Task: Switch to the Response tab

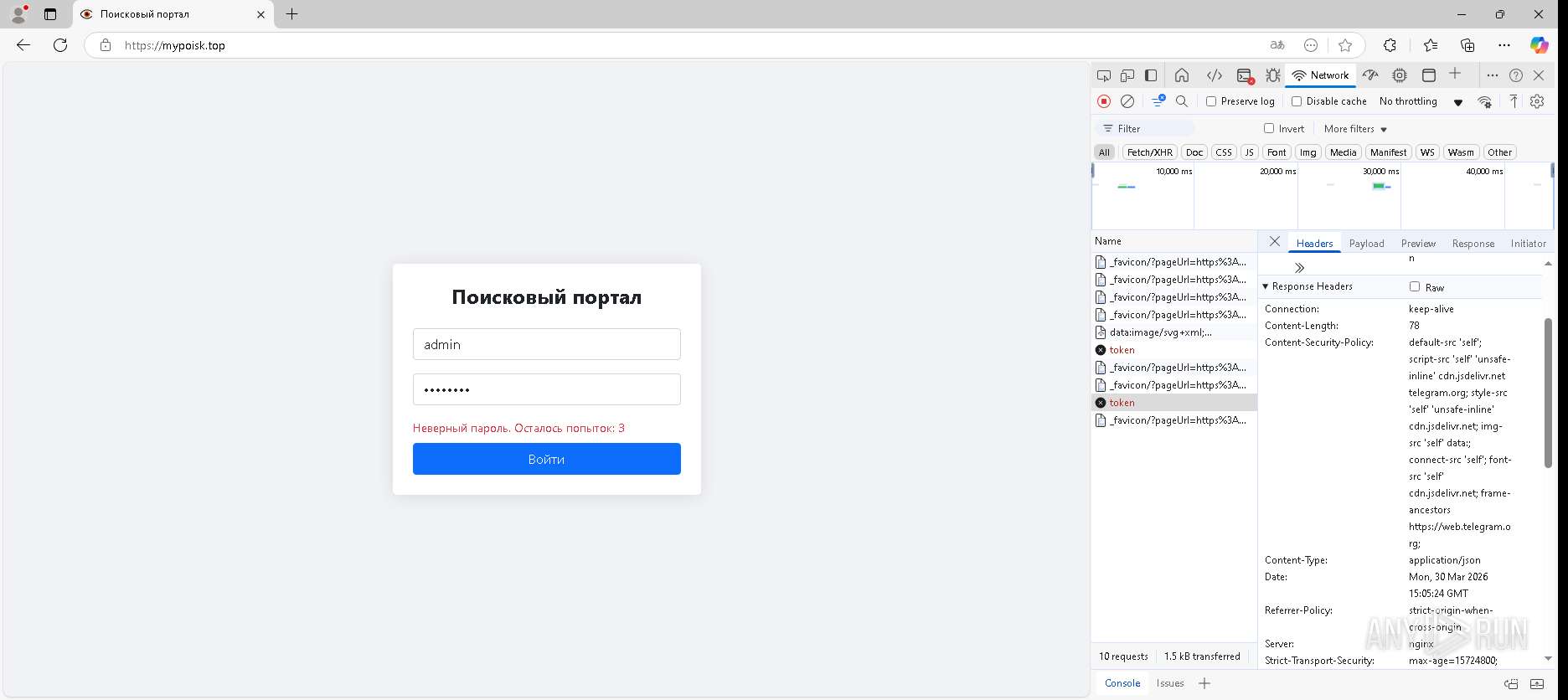Action: pos(1473,243)
